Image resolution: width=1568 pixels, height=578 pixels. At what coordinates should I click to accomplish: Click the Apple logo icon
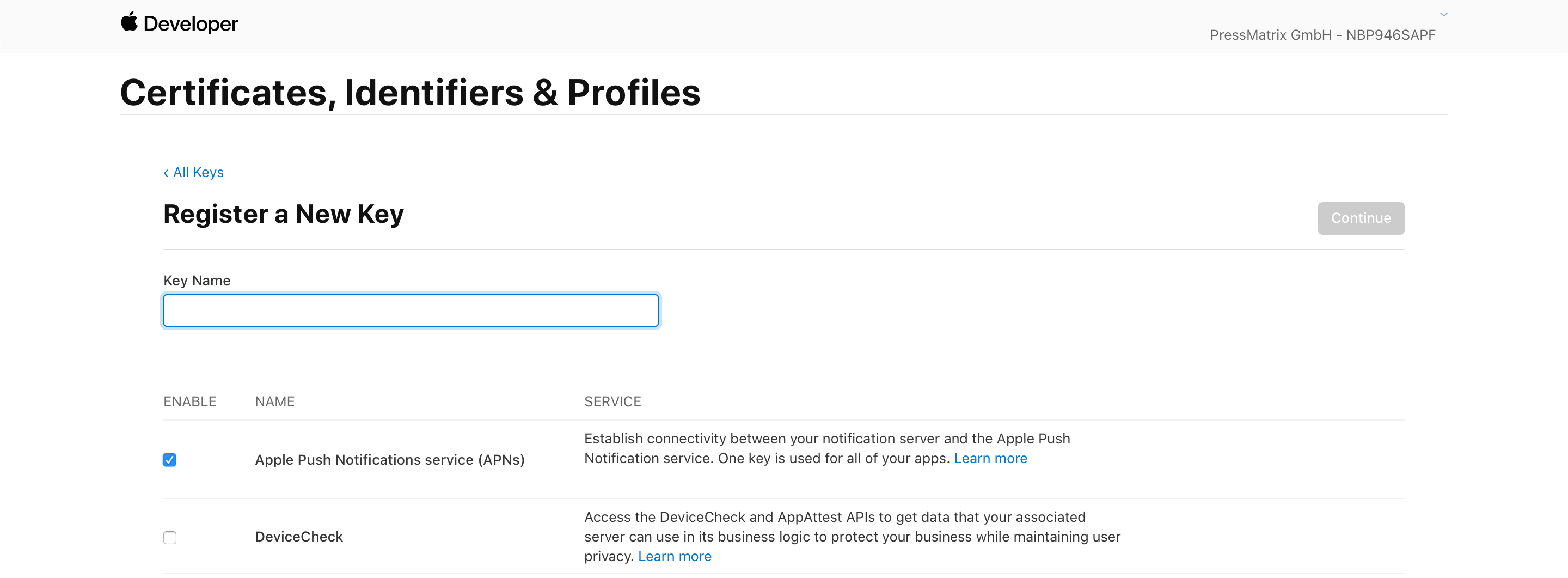click(129, 22)
